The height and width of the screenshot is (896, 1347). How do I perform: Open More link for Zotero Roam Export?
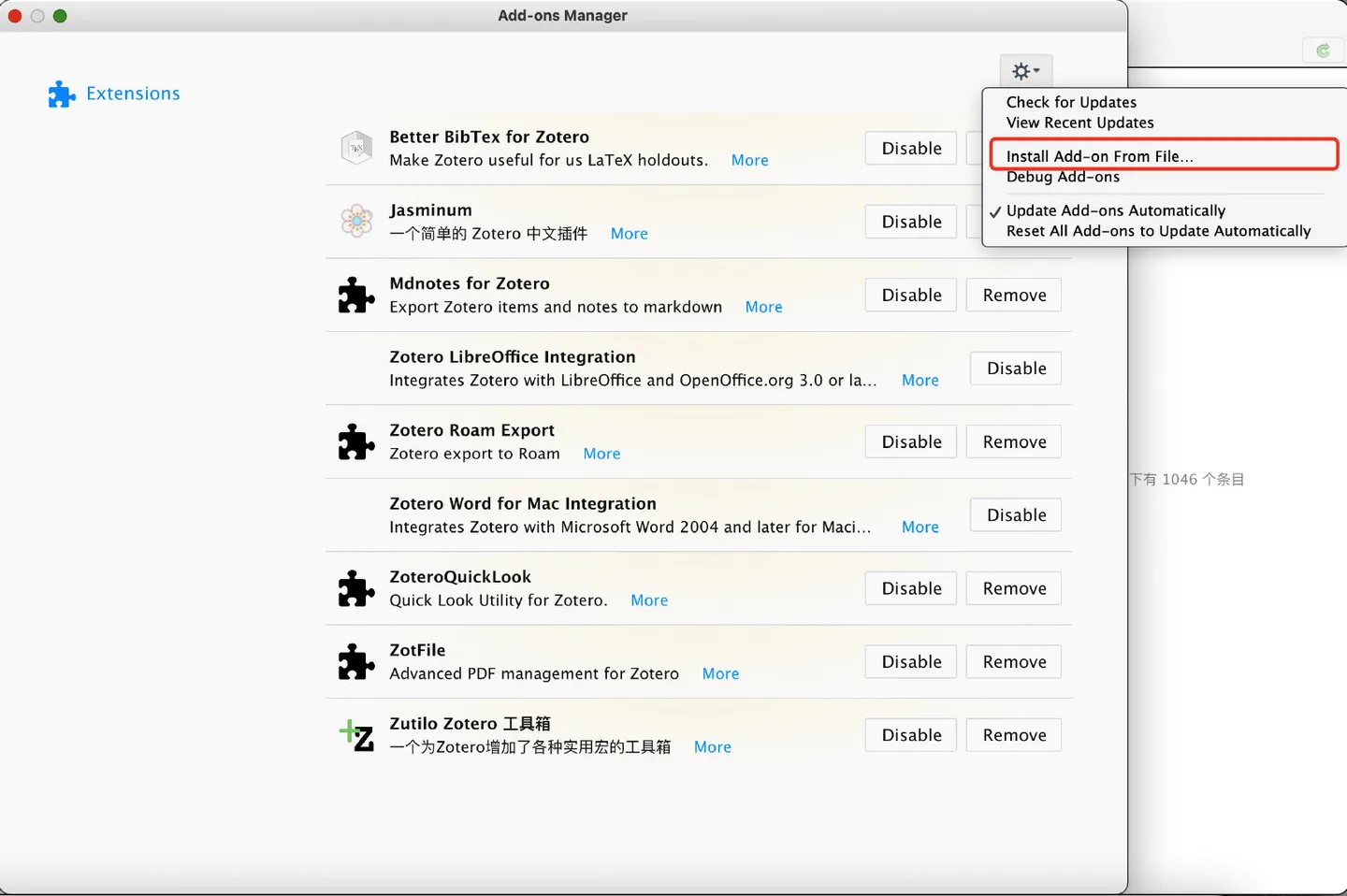coord(601,454)
